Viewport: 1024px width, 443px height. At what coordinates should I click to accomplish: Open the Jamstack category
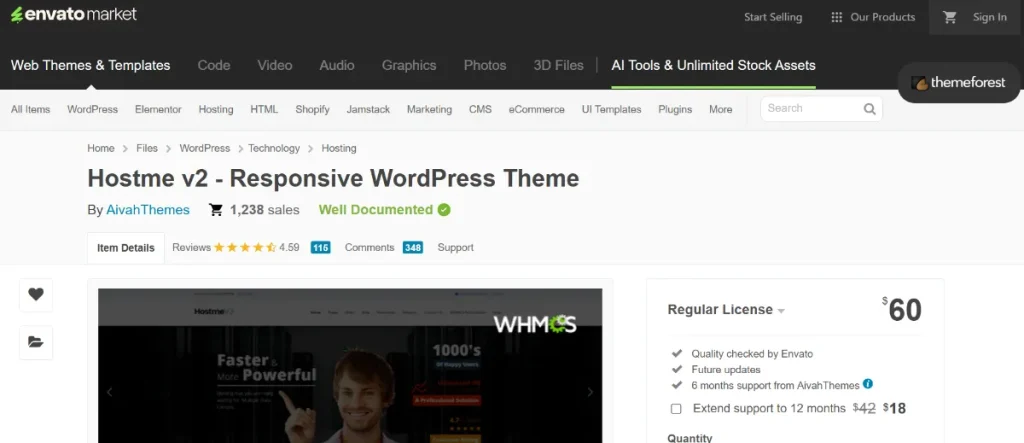tap(368, 110)
